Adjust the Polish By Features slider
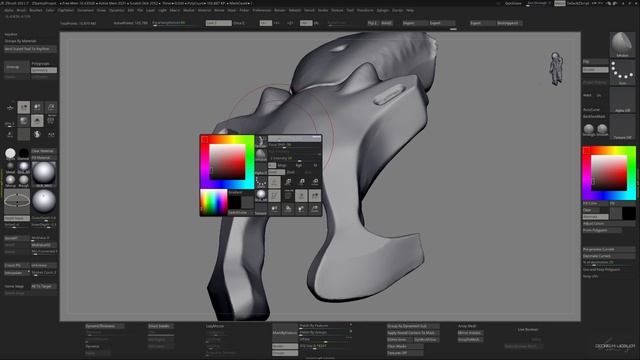This screenshot has width=640, height=360. [325, 326]
